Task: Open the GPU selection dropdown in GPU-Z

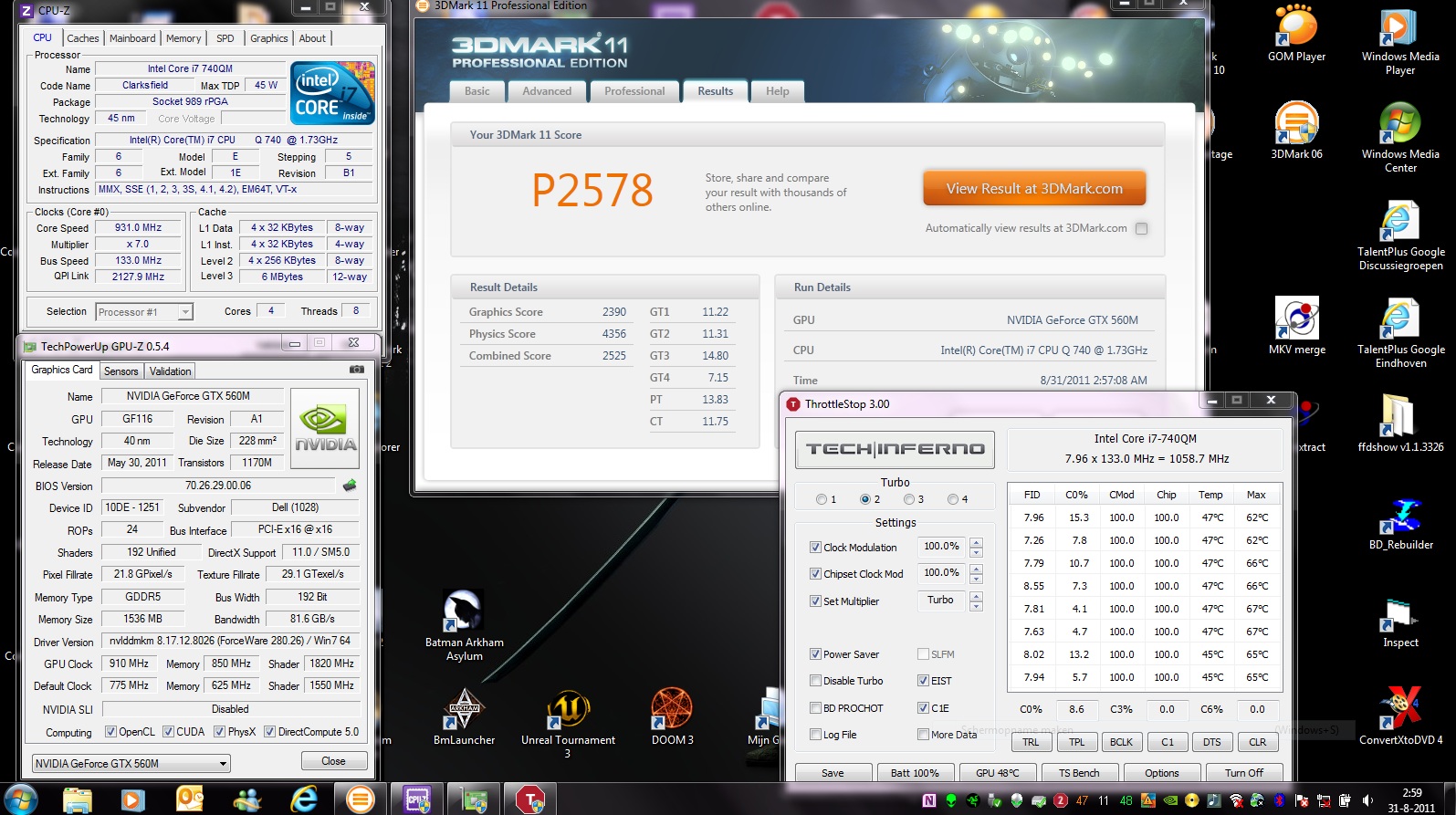Action: (131, 763)
